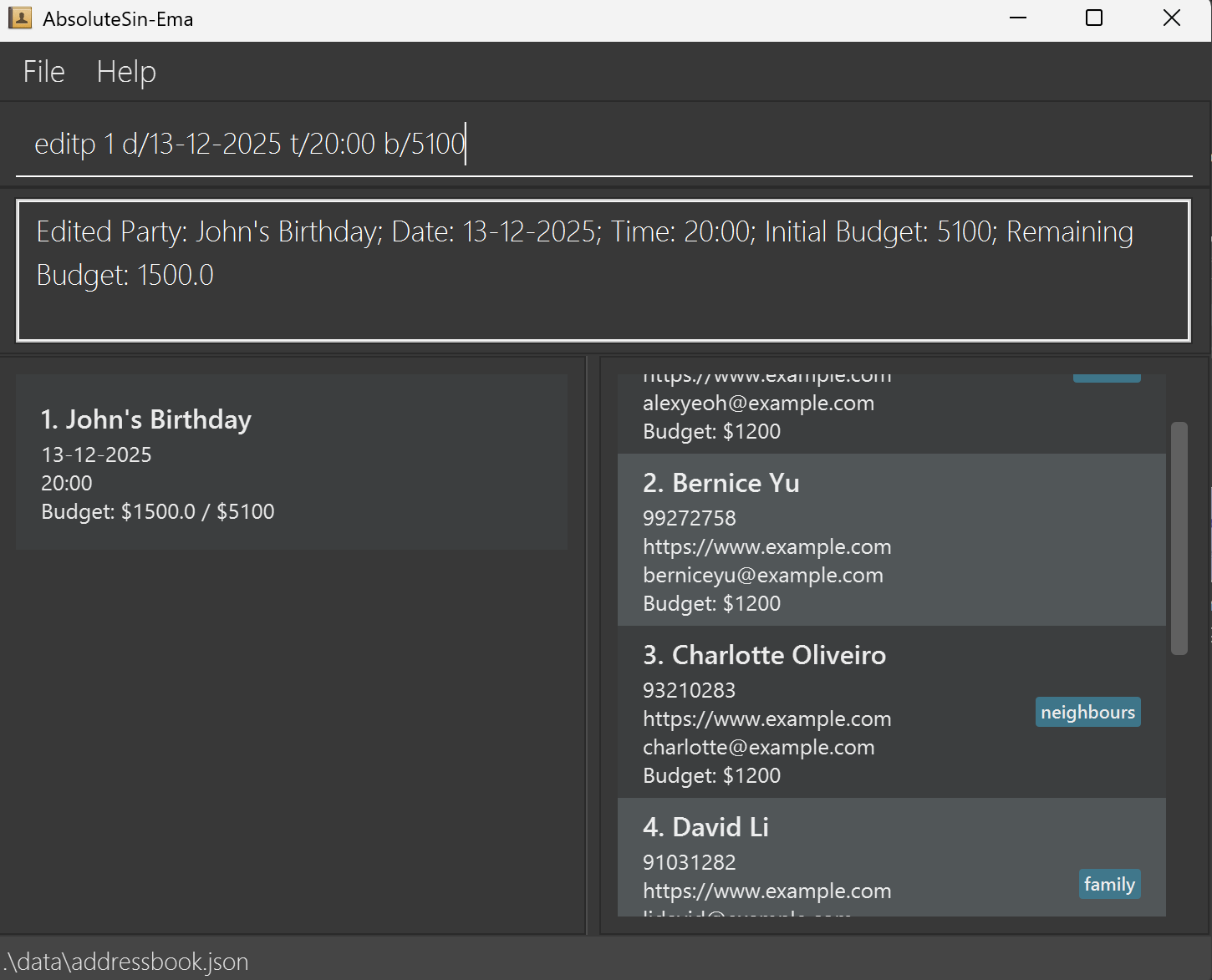Click the Bernice Yu contact card
Screen dimensions: 1212x980
pos(891,540)
